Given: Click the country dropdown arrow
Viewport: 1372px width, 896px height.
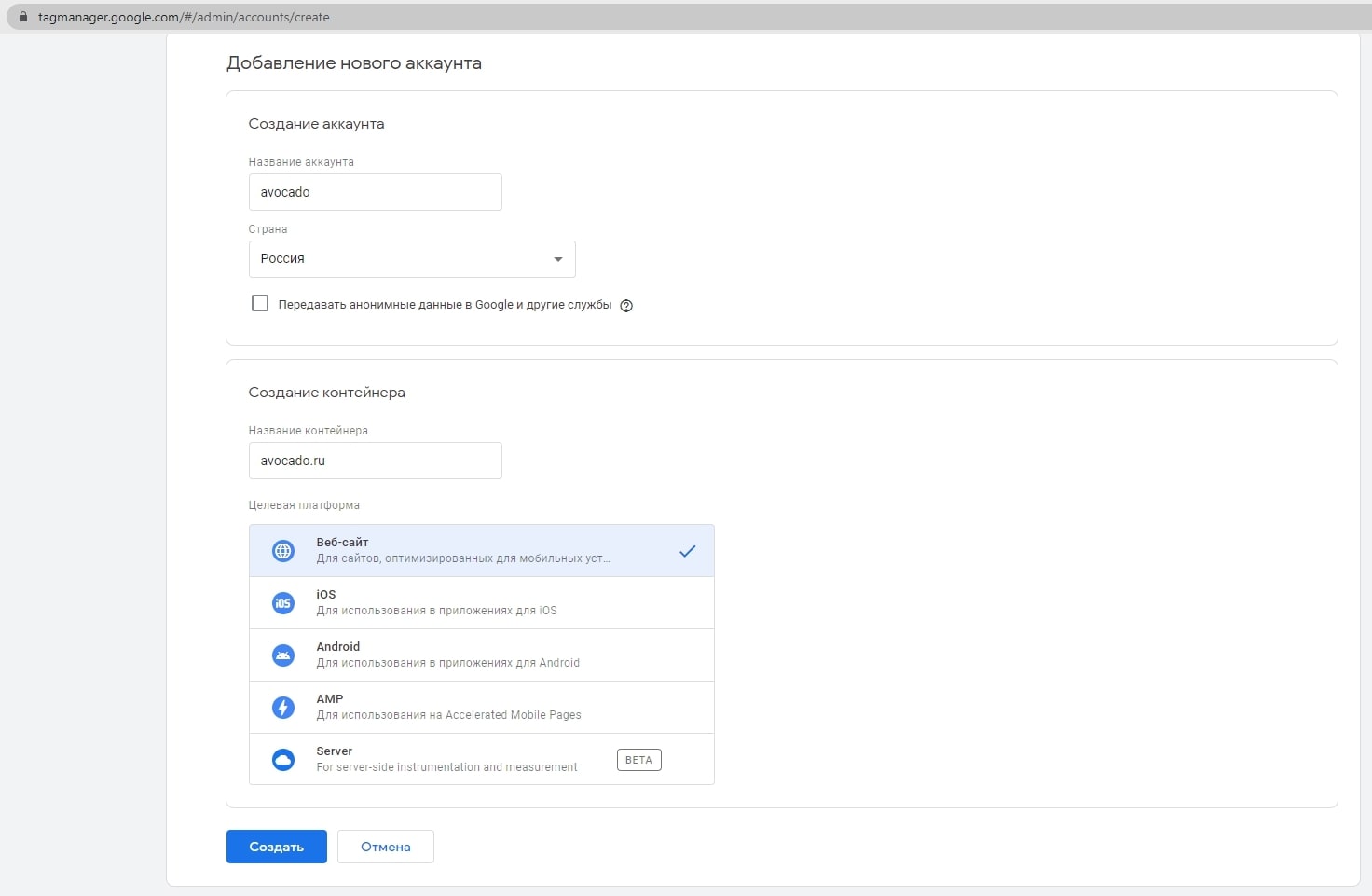Looking at the screenshot, I should pyautogui.click(x=557, y=258).
